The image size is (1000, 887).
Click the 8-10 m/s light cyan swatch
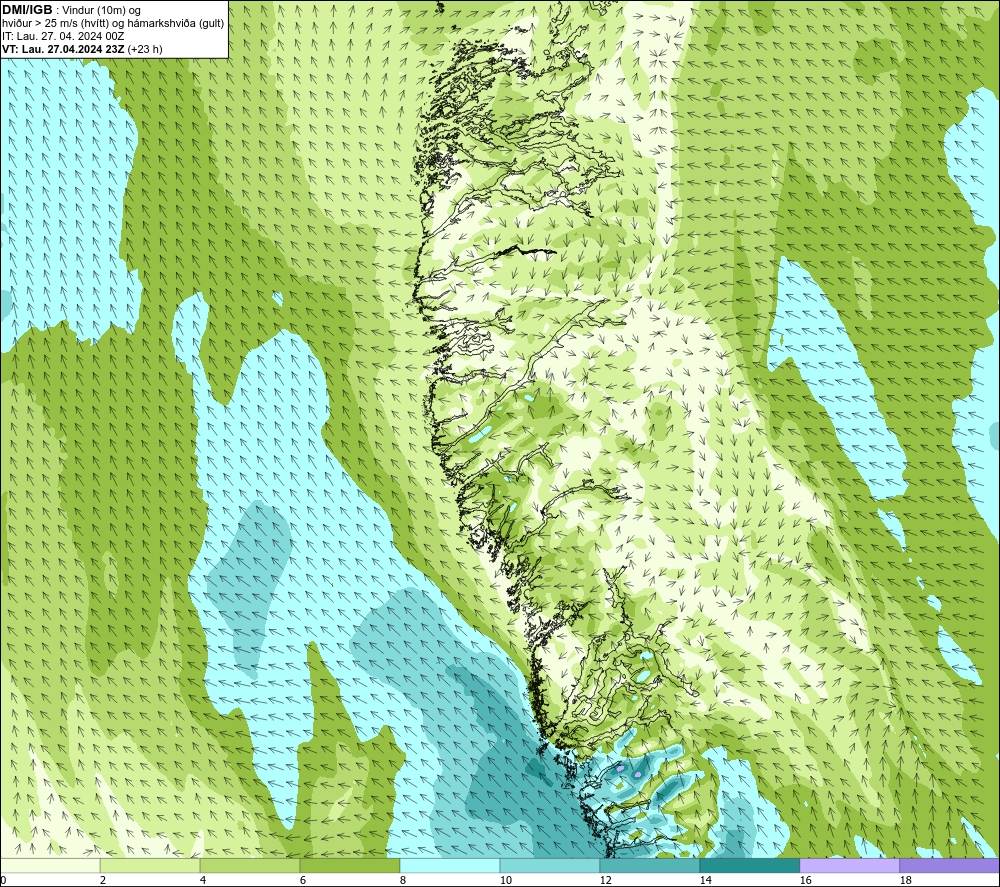[x=450, y=865]
